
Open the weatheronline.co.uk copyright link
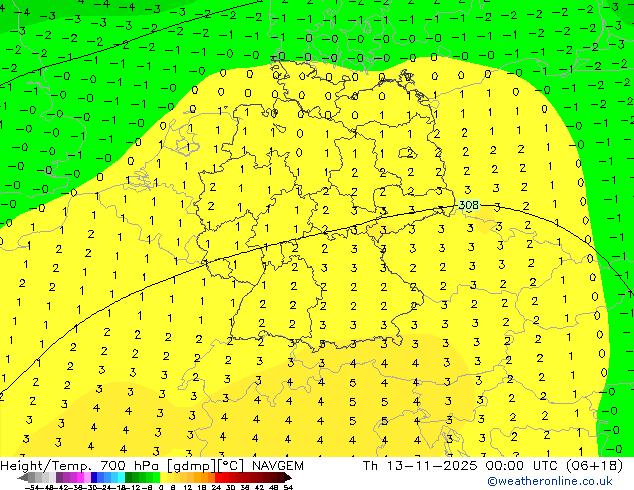(550, 481)
